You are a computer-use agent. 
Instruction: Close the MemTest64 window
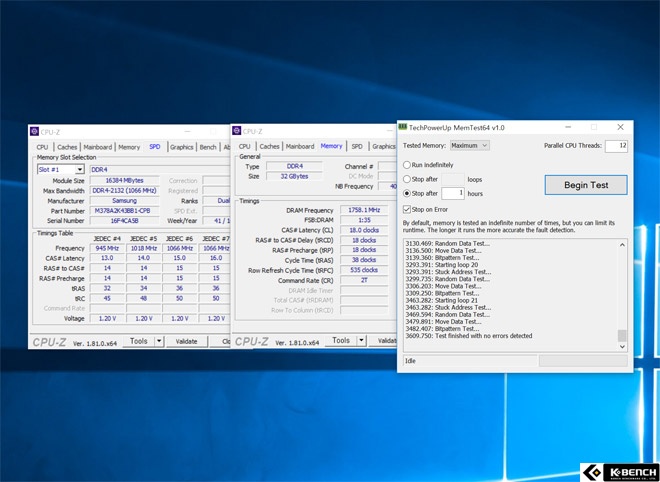coord(620,127)
